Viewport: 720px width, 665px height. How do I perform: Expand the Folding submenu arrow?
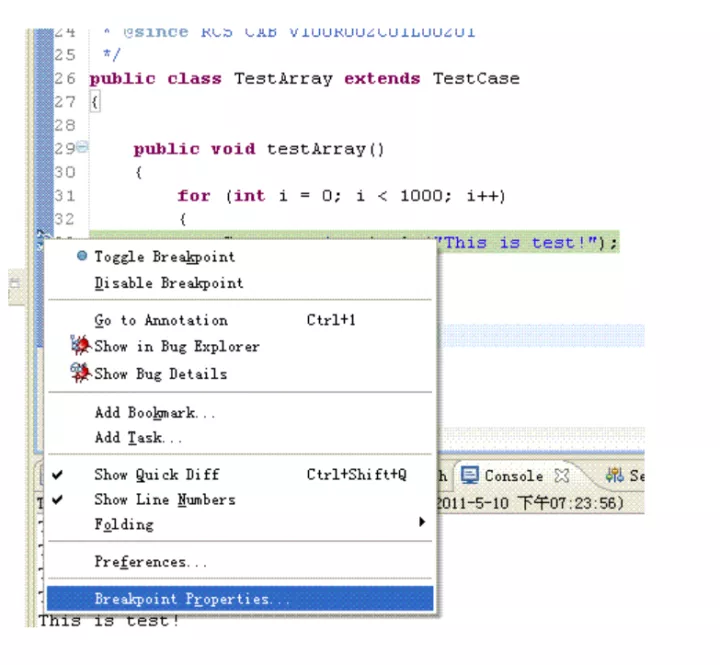pyautogui.click(x=422, y=522)
